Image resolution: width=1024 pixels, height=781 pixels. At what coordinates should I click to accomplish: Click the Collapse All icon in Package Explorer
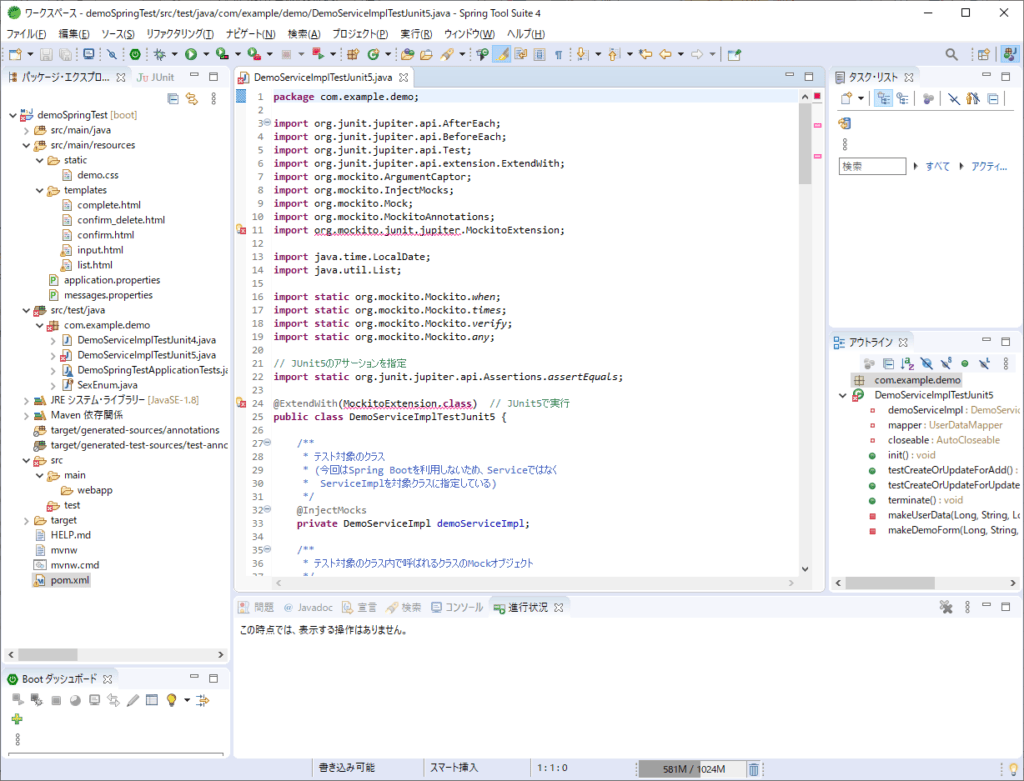coord(173,99)
